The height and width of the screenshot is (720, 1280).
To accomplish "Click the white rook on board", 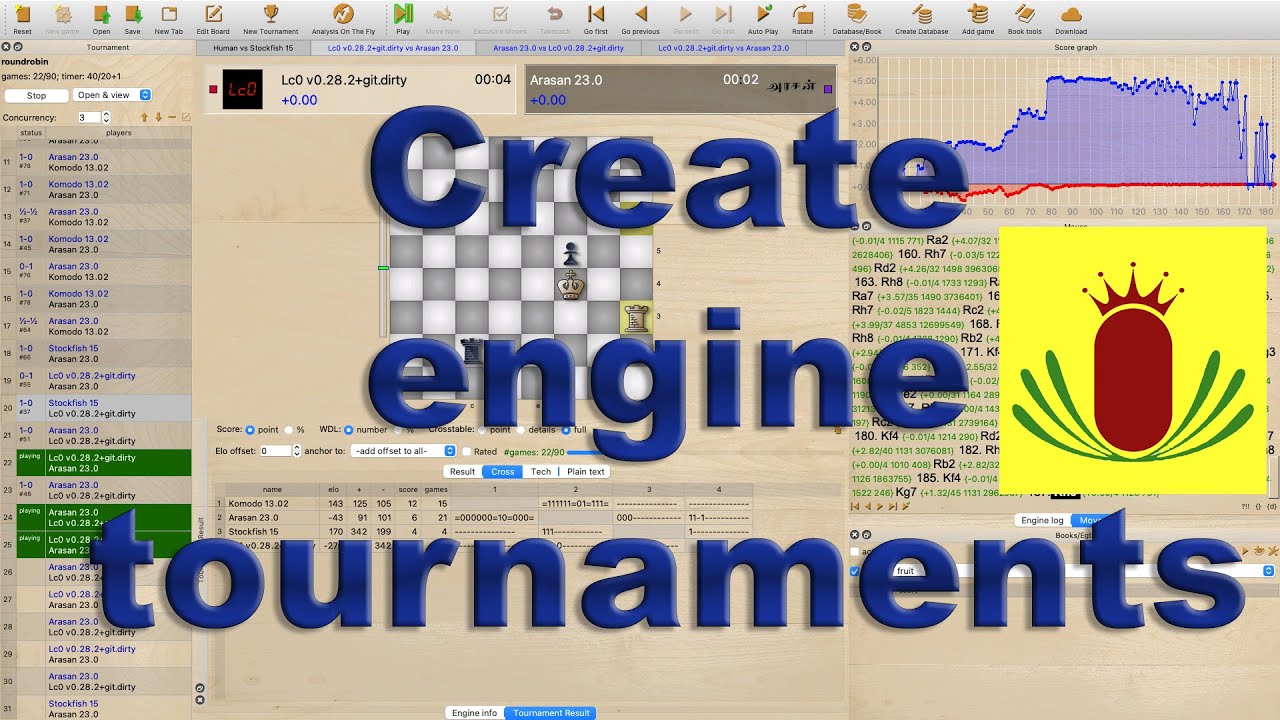I will [x=636, y=317].
